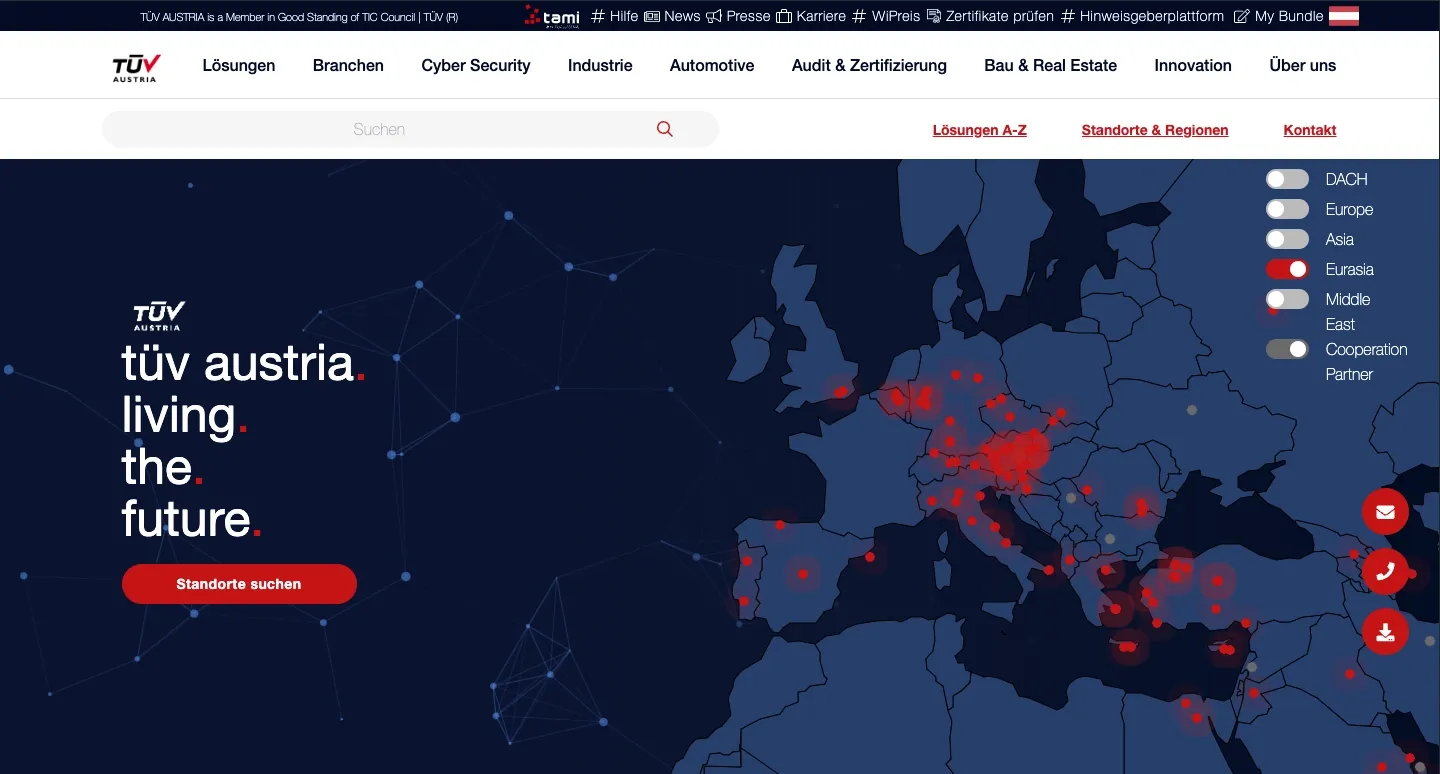Viewport: 1440px width, 774px height.
Task: Click the red envelope mail icon
Action: [1385, 512]
